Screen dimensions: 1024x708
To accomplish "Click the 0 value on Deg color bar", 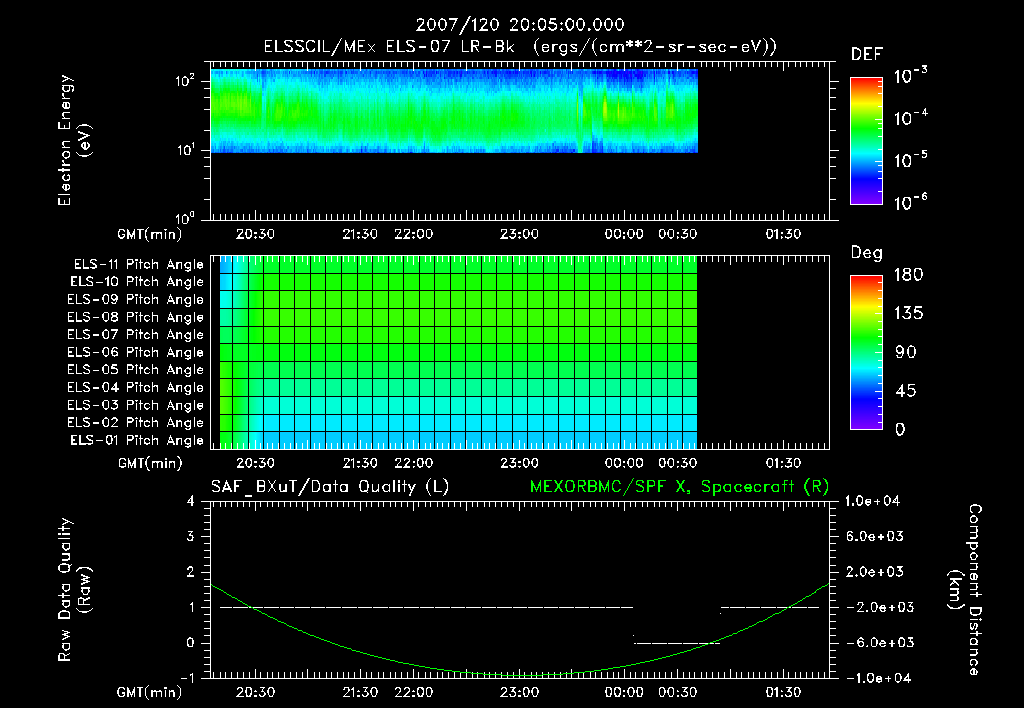I will pos(900,430).
